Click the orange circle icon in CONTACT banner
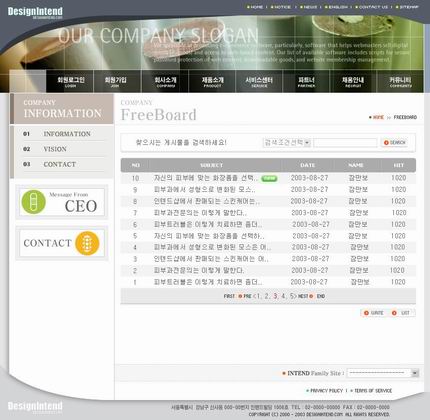 (x=87, y=243)
